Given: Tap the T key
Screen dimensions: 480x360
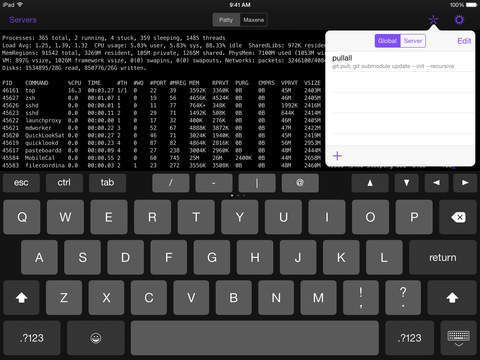Looking at the screenshot, I should pyautogui.click(x=196, y=217).
